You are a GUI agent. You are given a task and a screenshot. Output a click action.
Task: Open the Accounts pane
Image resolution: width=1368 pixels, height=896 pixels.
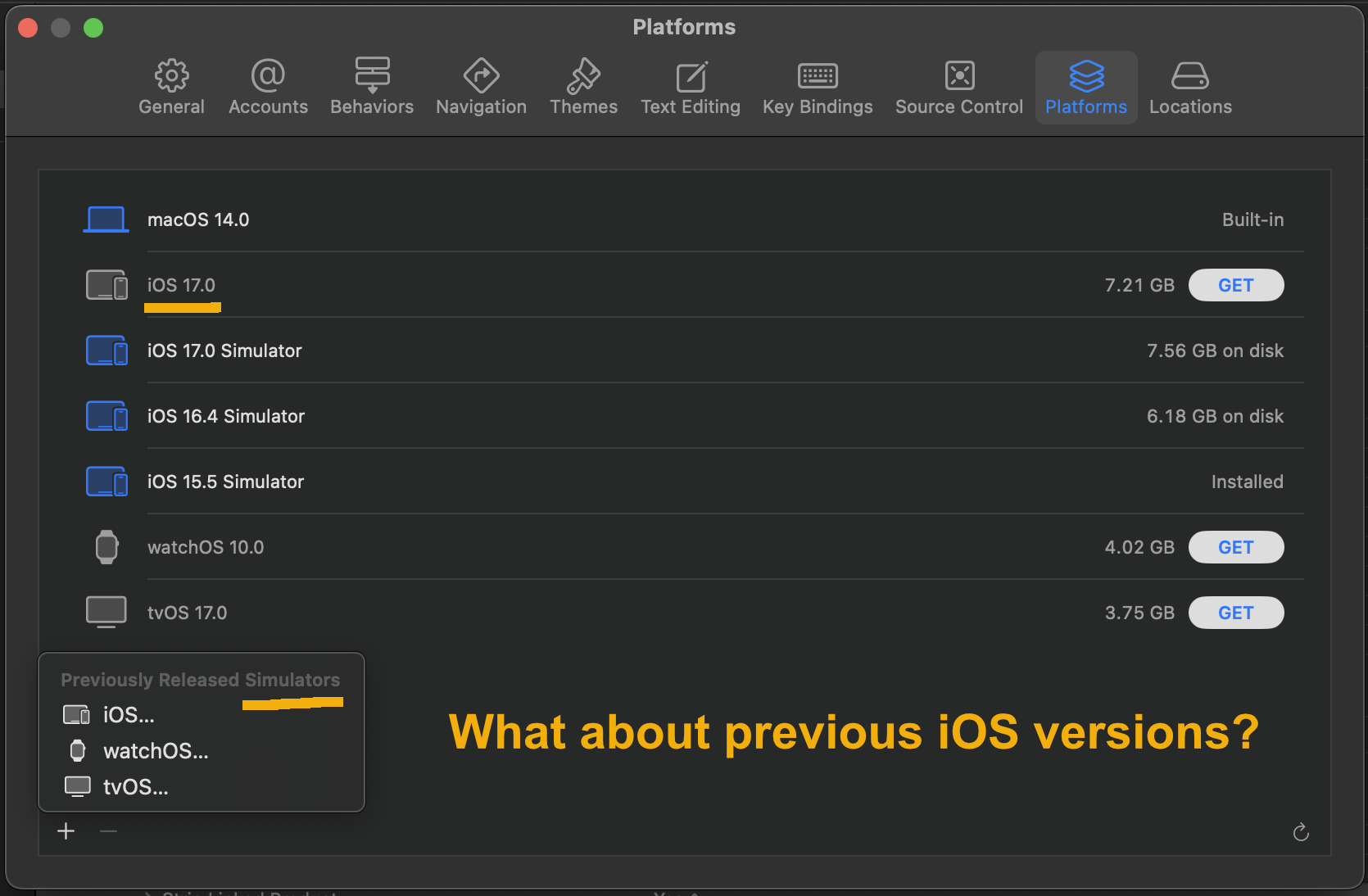268,86
